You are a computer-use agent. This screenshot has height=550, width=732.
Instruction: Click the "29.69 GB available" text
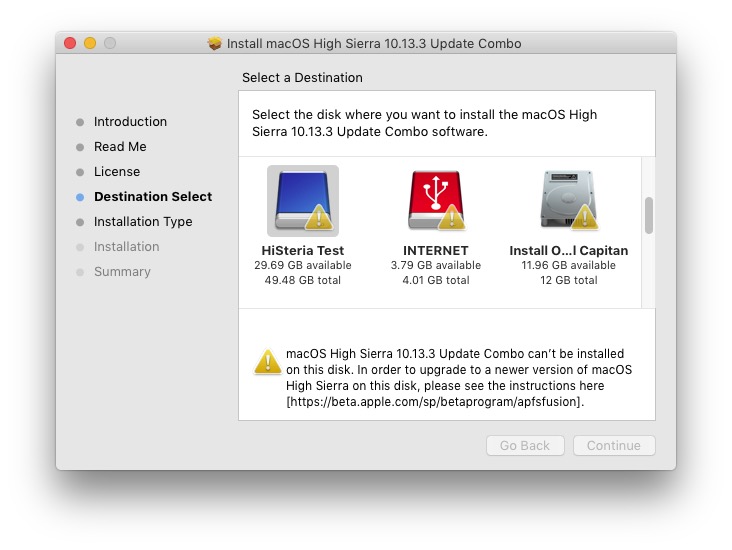303,265
